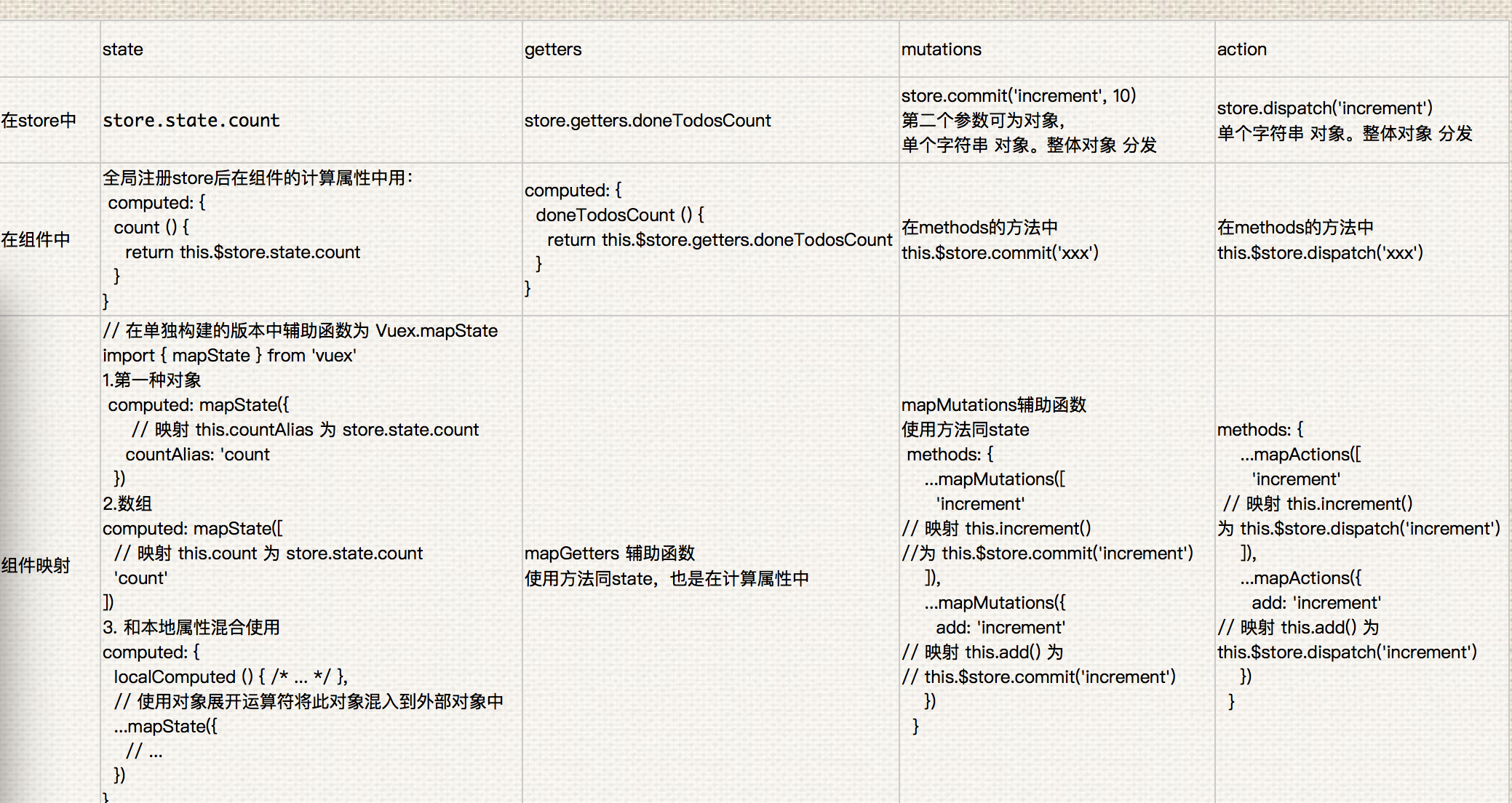
Task: Click 'localComputed () { /* ... */ },' line
Action: [231, 677]
